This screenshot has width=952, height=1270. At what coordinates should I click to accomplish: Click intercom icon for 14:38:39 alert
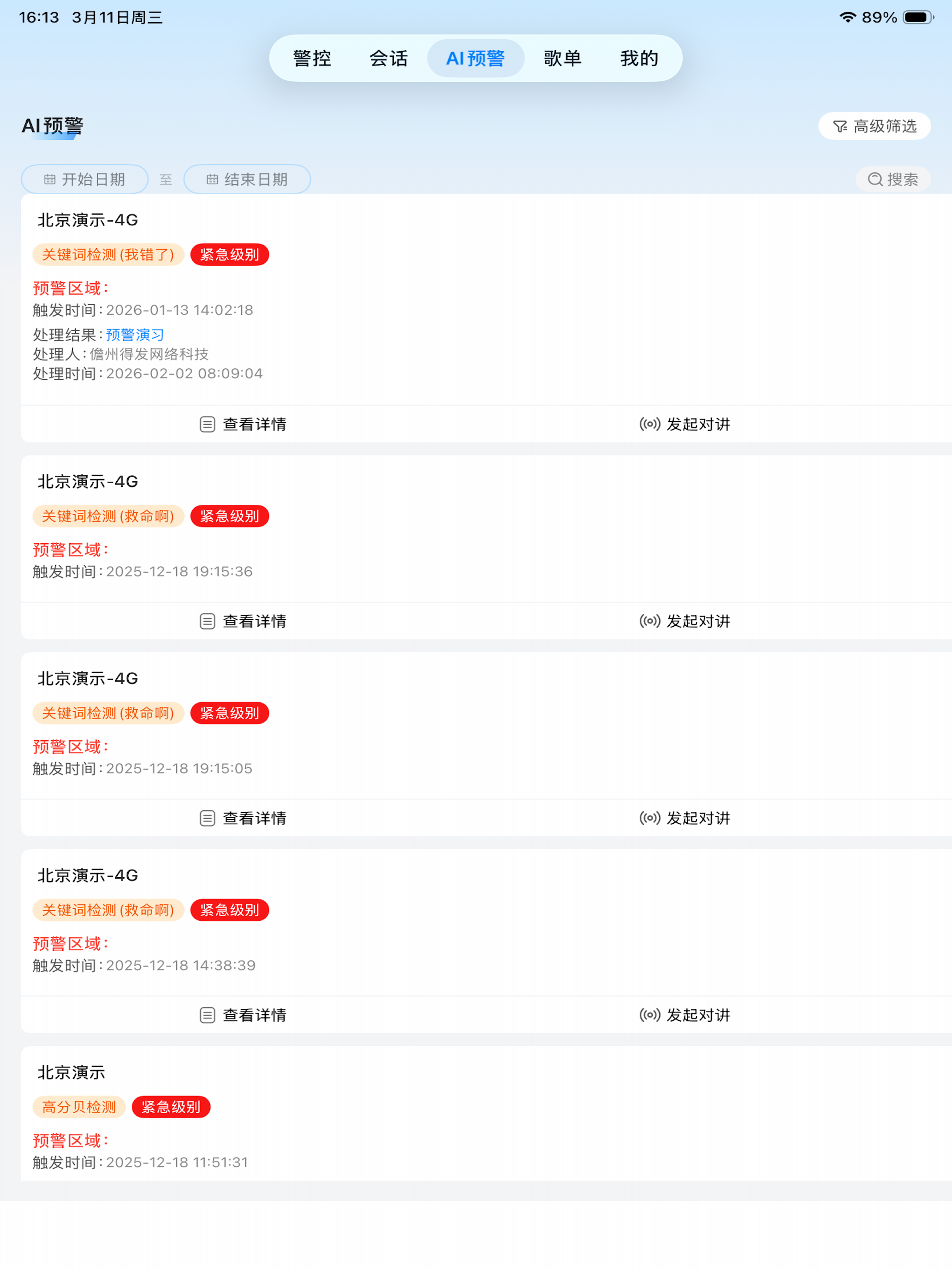coord(649,1015)
